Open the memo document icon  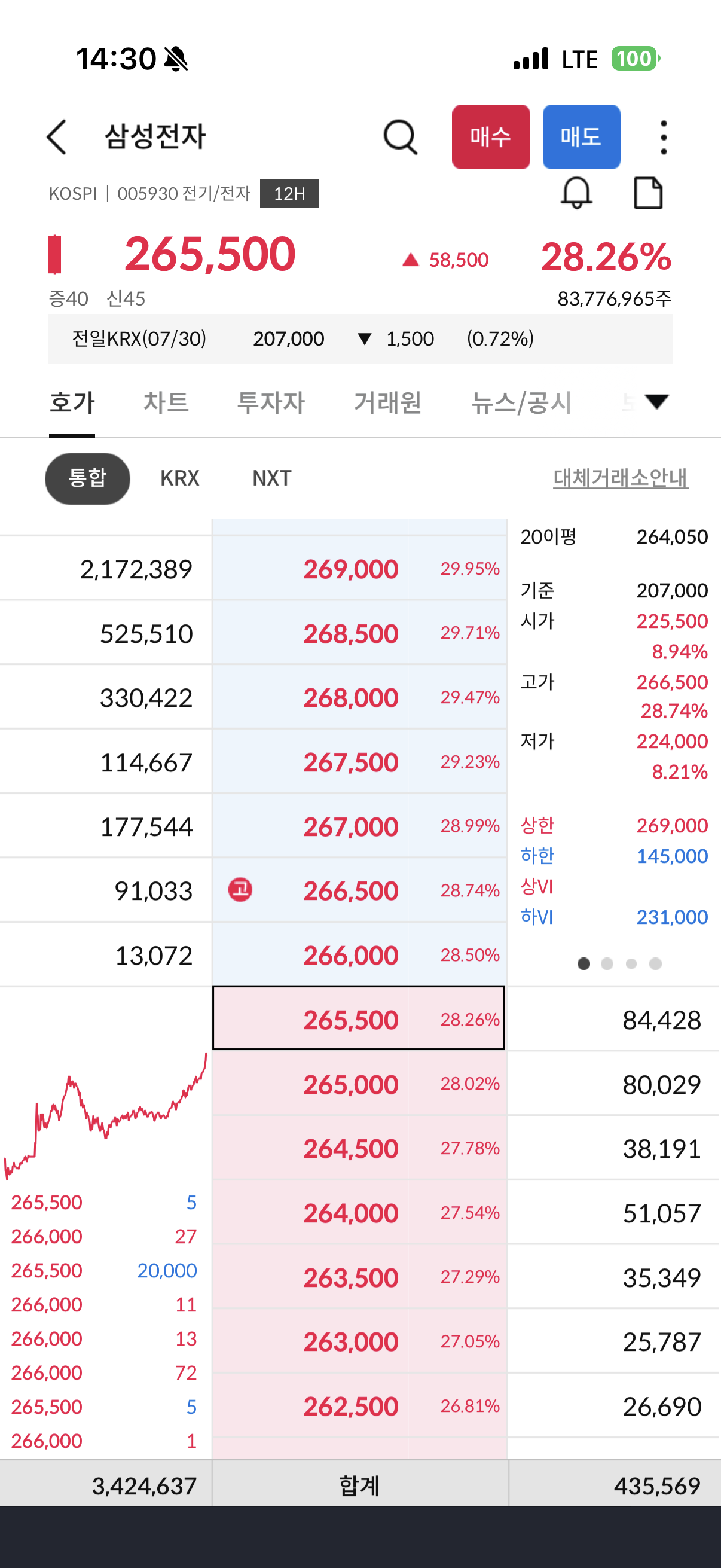tap(648, 194)
